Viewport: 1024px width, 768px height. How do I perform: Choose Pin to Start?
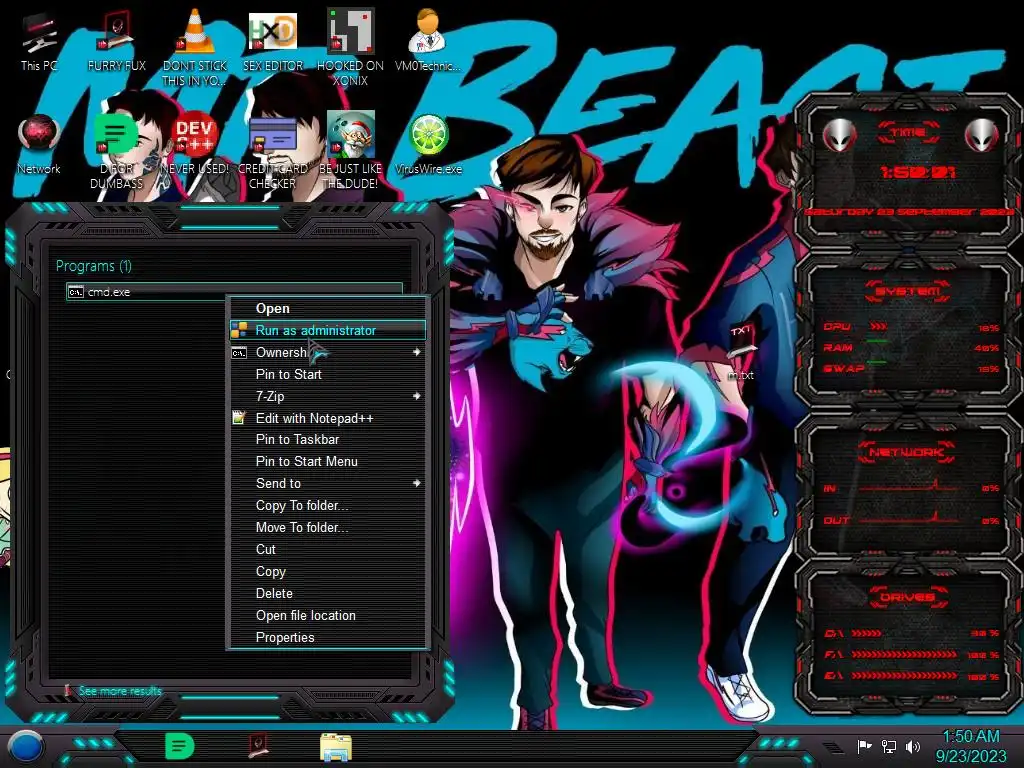point(328,374)
